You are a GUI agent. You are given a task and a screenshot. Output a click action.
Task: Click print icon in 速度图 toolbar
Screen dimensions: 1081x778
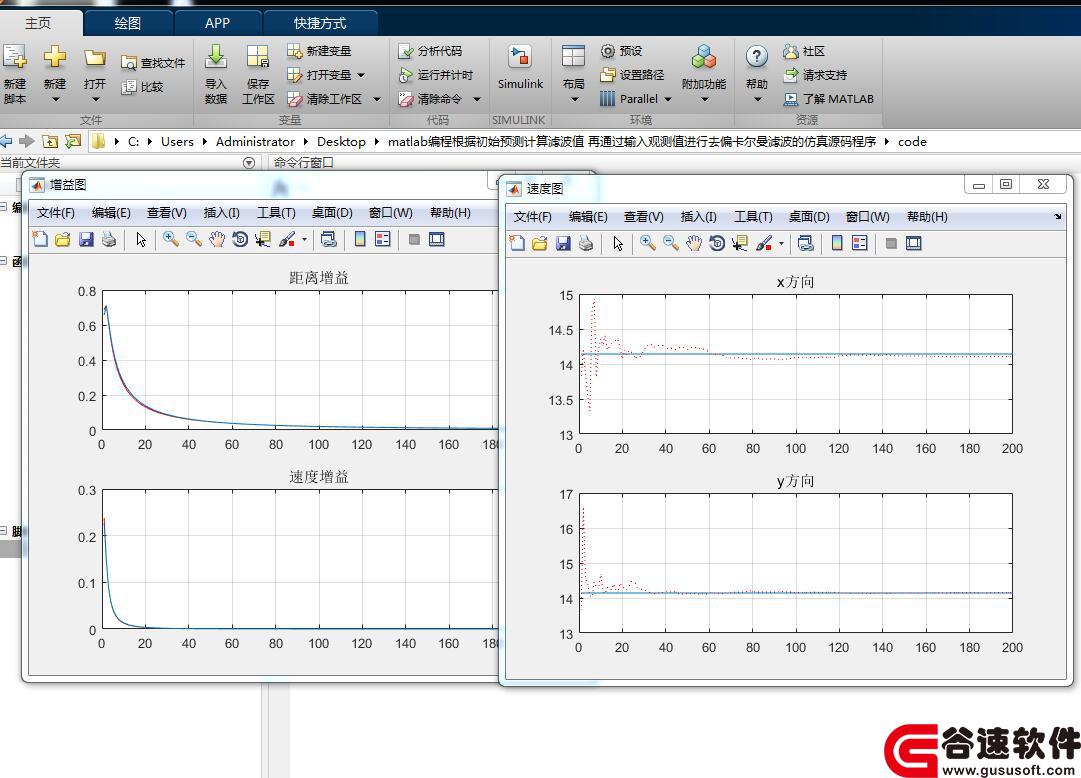click(x=586, y=243)
